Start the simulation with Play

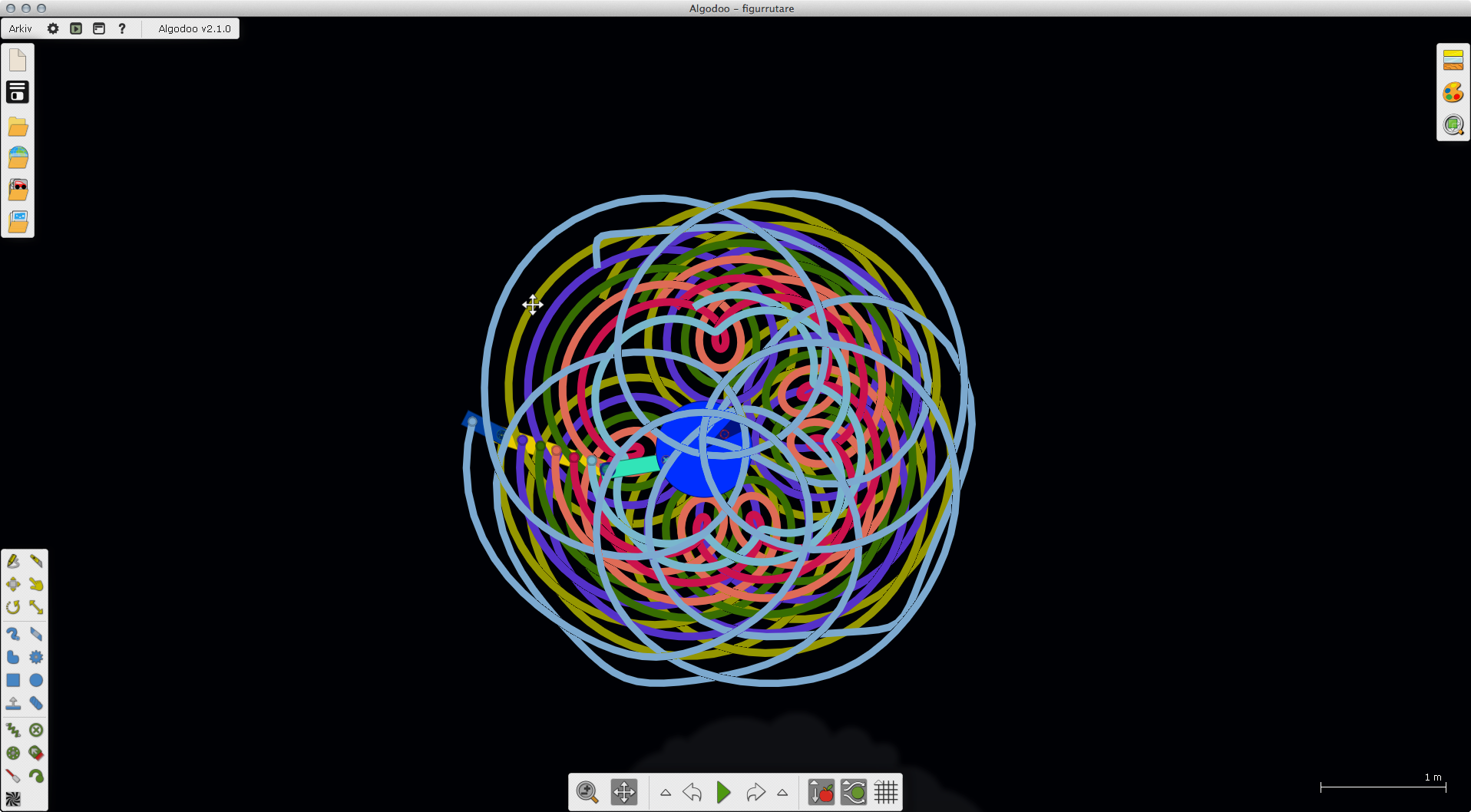pyautogui.click(x=723, y=792)
